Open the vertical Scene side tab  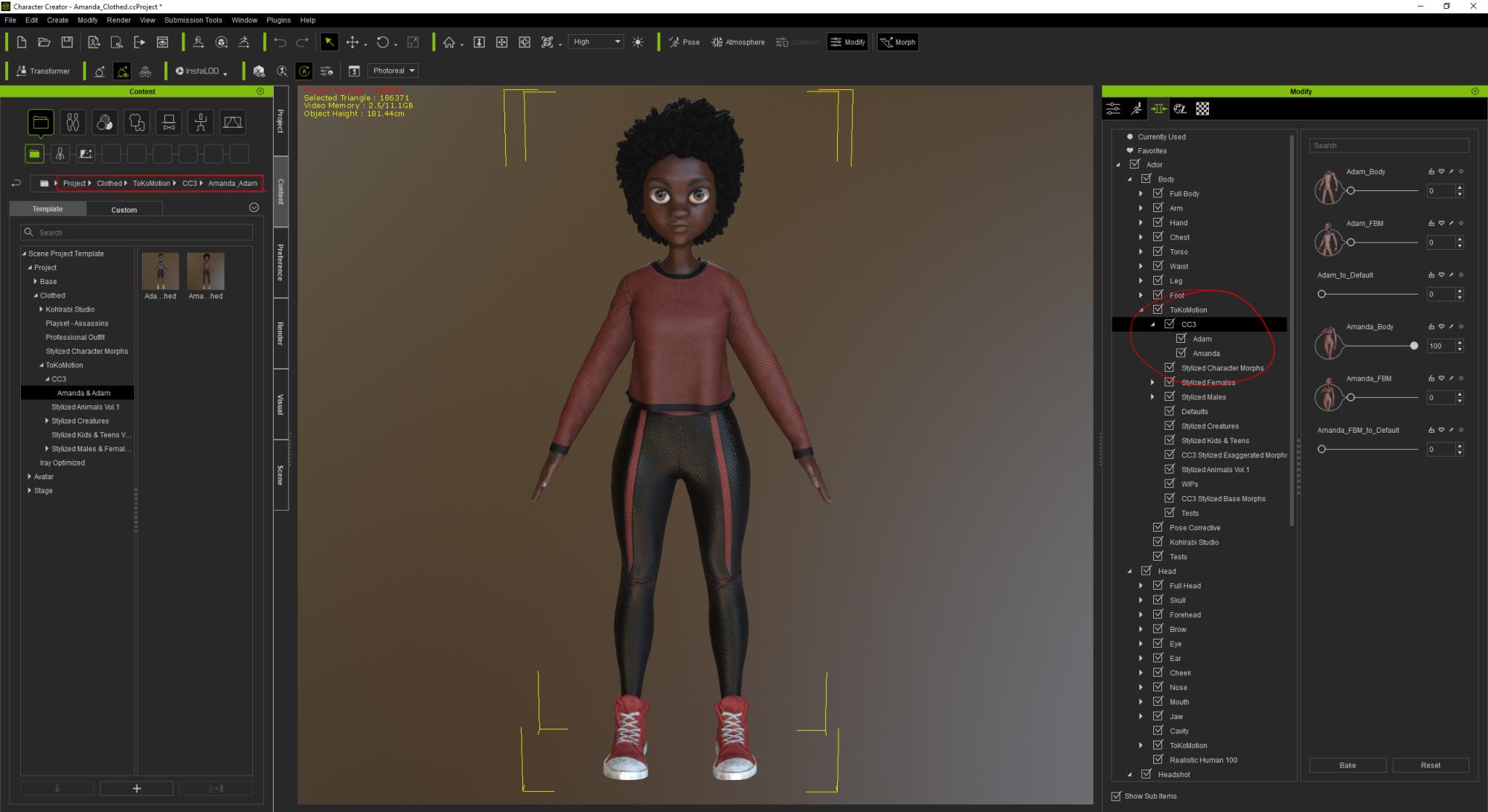coord(280,475)
